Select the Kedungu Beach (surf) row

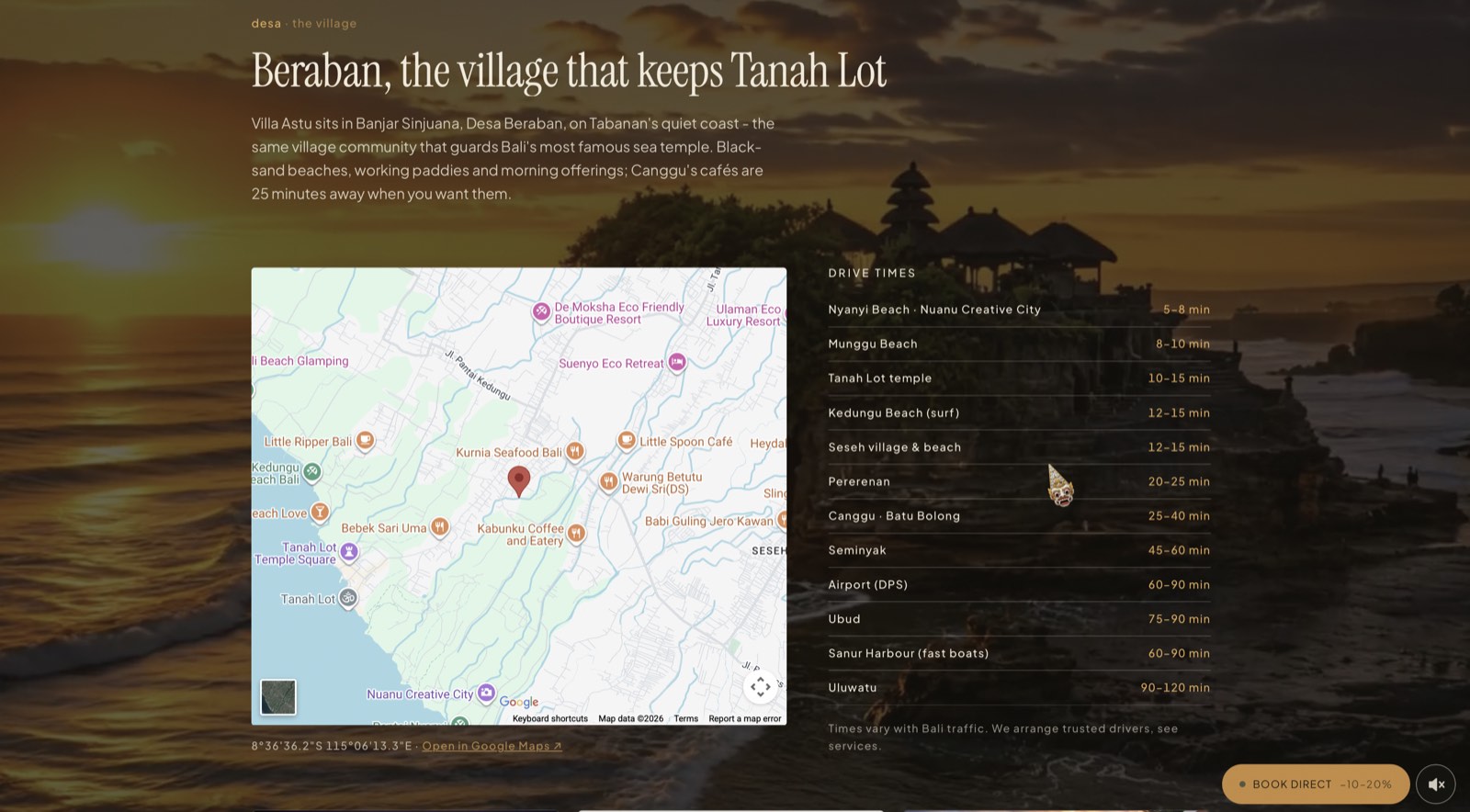pos(1019,412)
